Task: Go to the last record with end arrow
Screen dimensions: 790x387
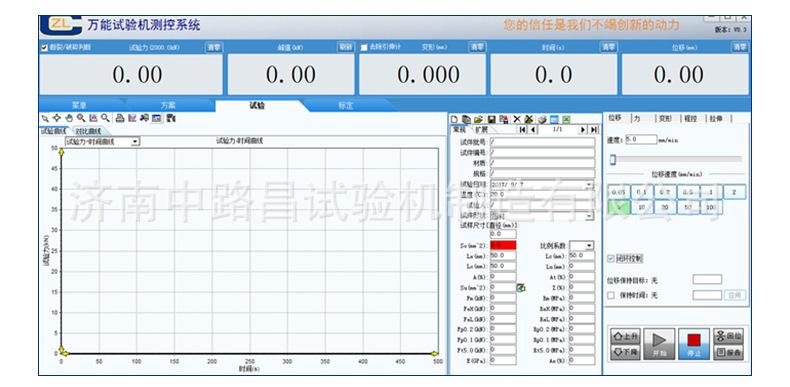Action: pyautogui.click(x=595, y=130)
